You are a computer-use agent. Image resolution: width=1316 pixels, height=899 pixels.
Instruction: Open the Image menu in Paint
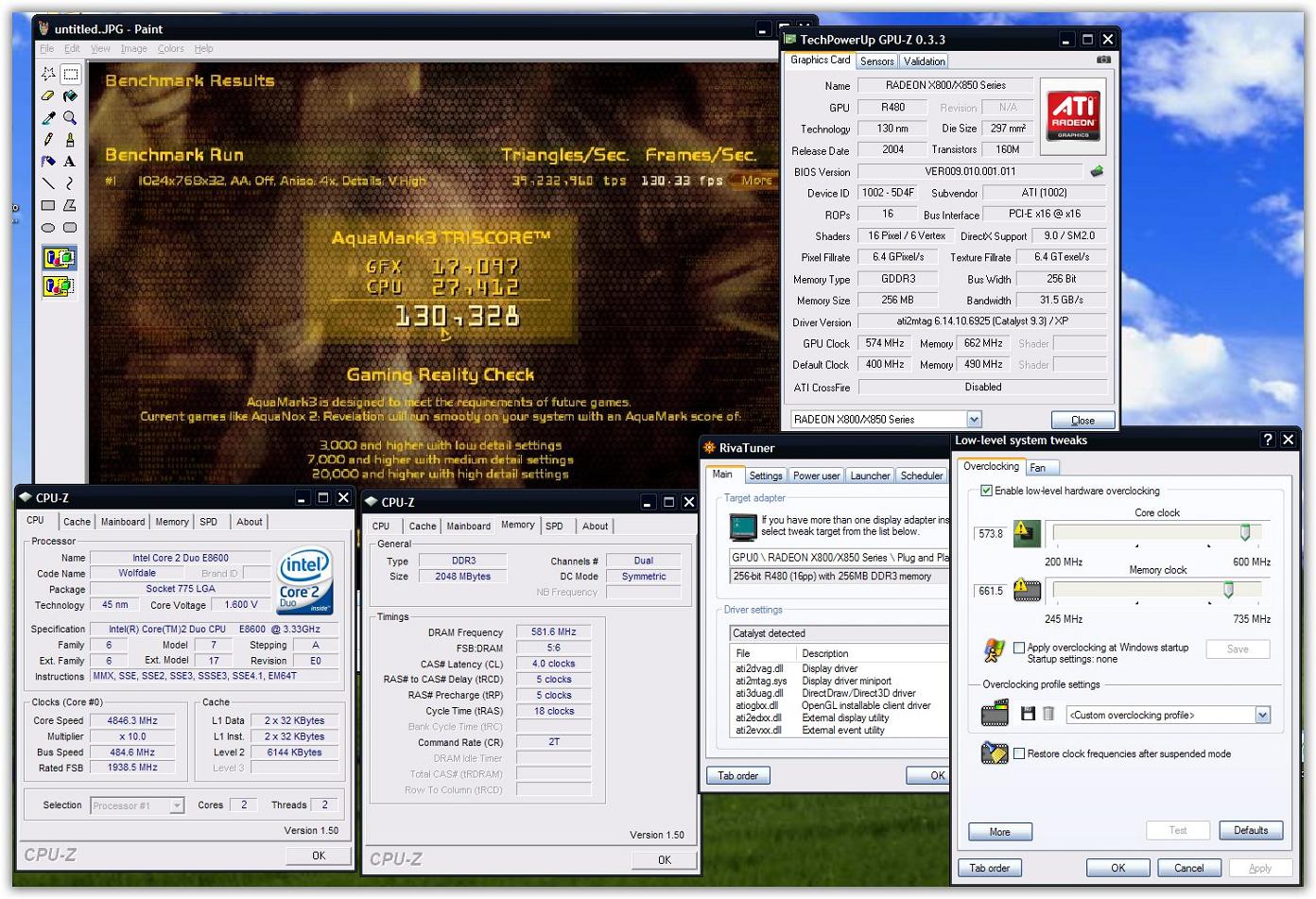[133, 48]
